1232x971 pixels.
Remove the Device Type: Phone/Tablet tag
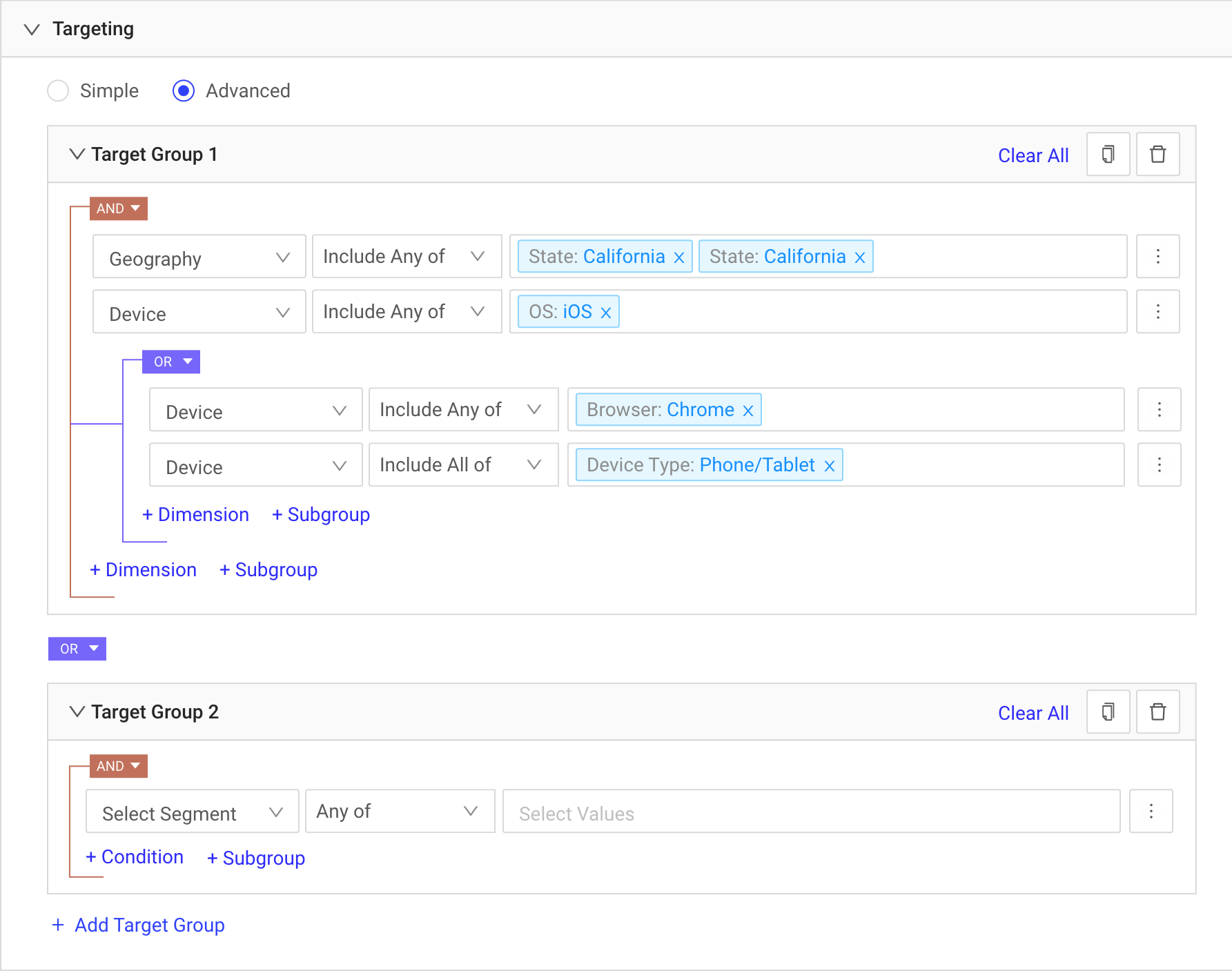pyautogui.click(x=830, y=466)
